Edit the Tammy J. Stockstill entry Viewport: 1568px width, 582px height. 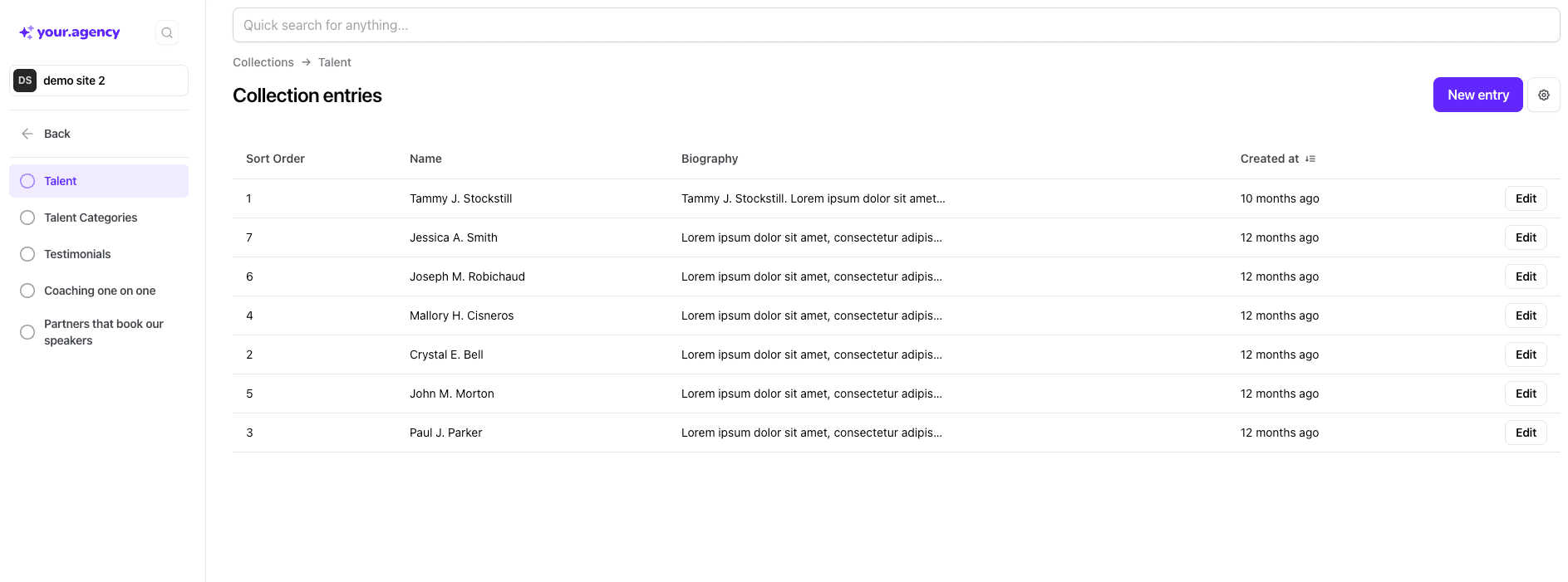(x=1525, y=198)
